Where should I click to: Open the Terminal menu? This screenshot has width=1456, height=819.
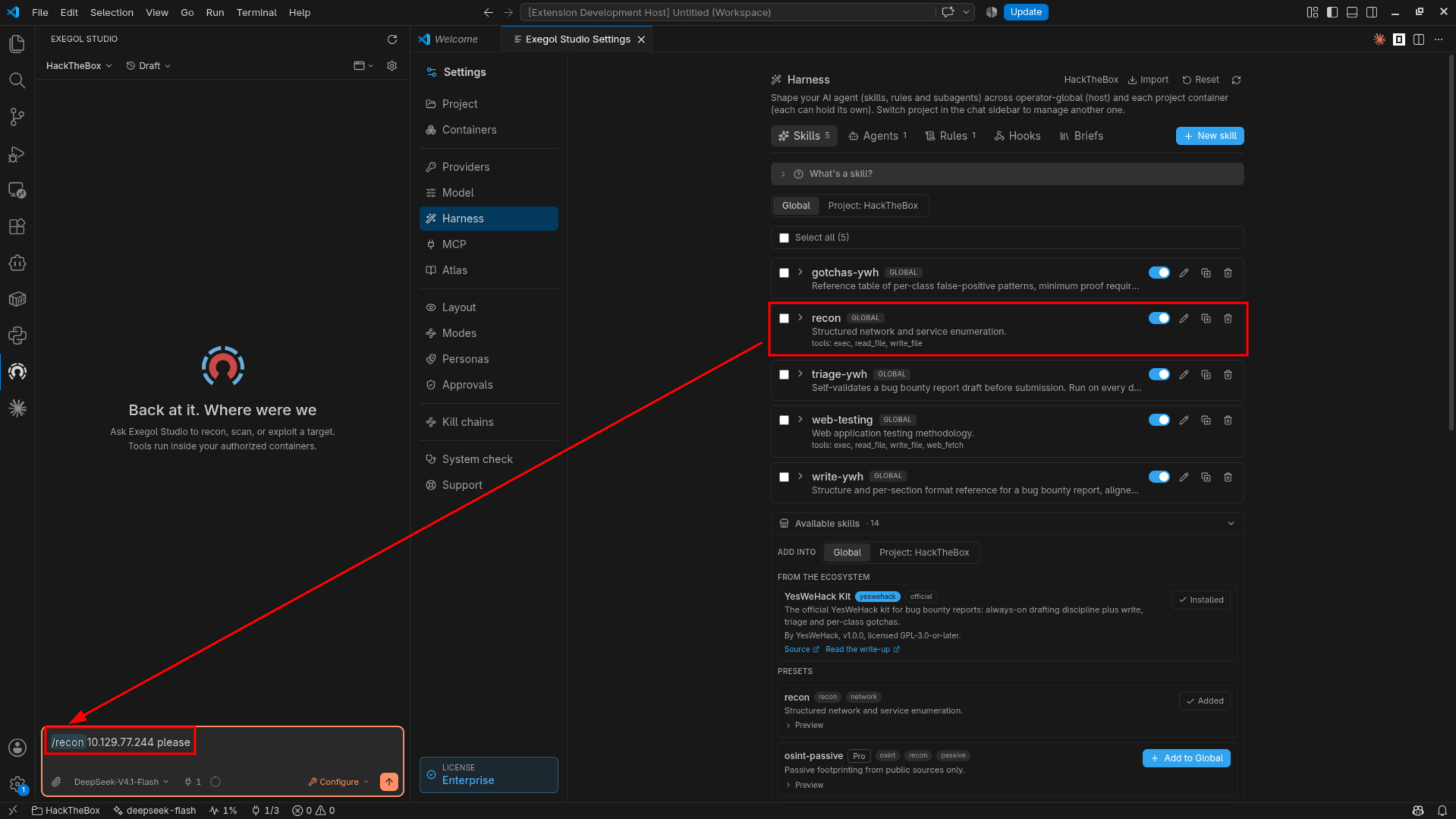[x=256, y=12]
